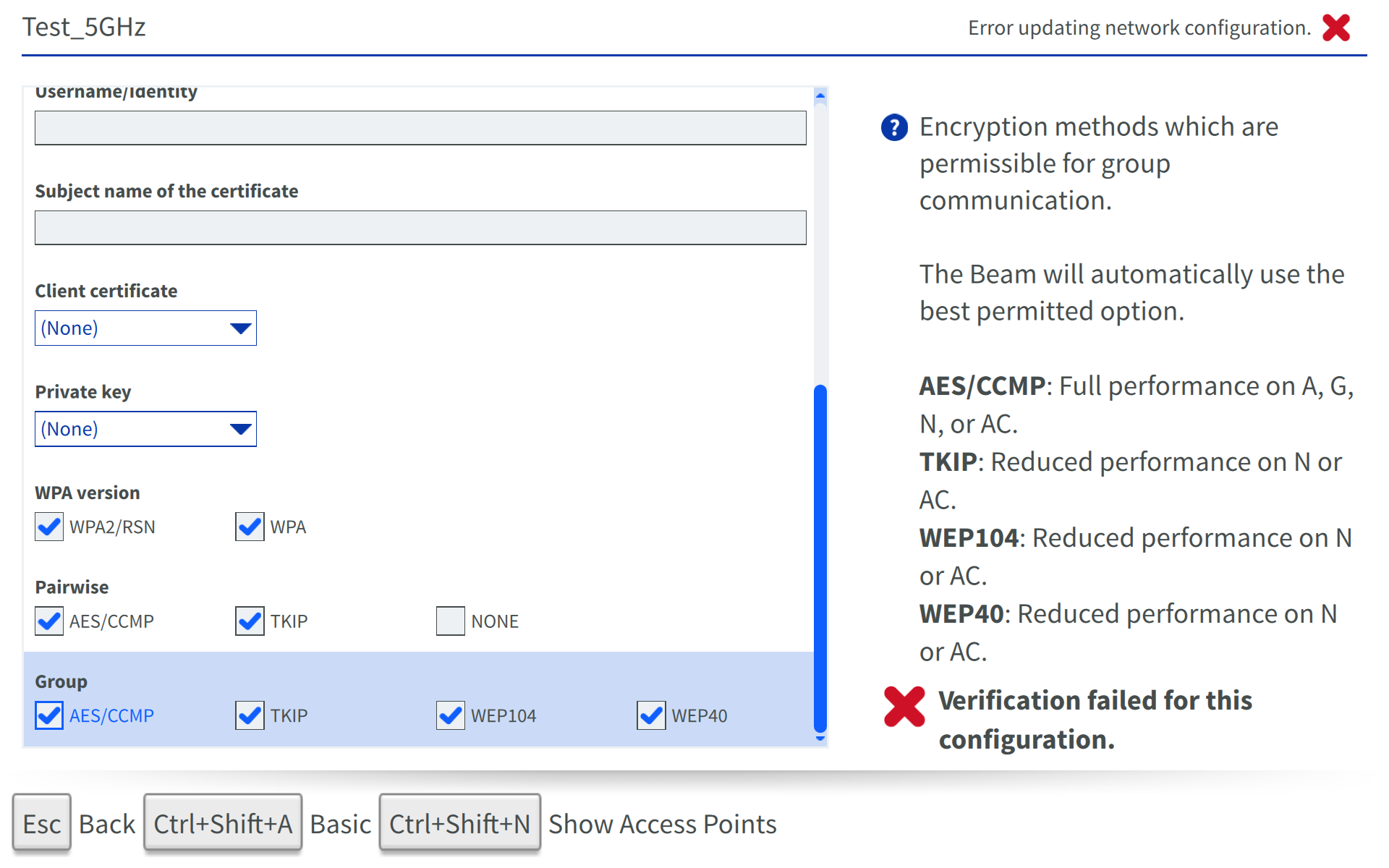Open the Private key dropdown

(x=145, y=429)
